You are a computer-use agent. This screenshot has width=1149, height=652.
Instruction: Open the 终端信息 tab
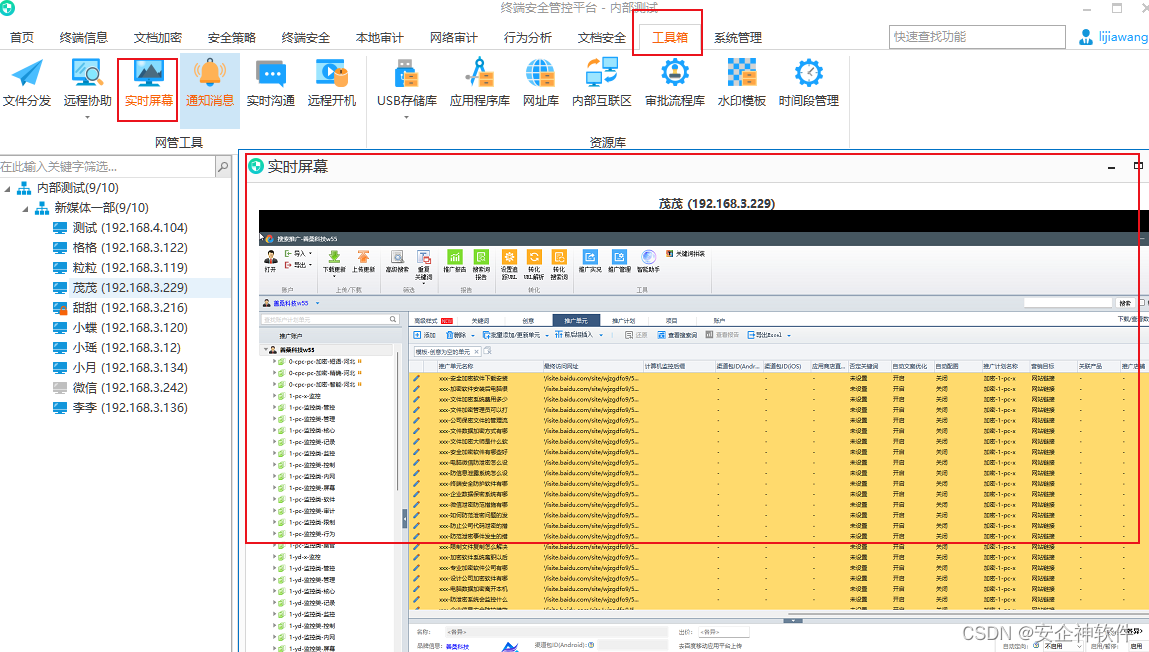(84, 37)
